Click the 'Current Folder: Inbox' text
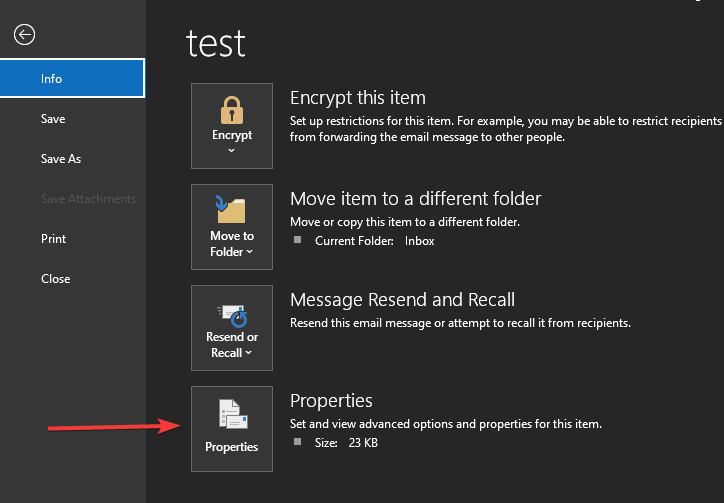 pos(374,241)
